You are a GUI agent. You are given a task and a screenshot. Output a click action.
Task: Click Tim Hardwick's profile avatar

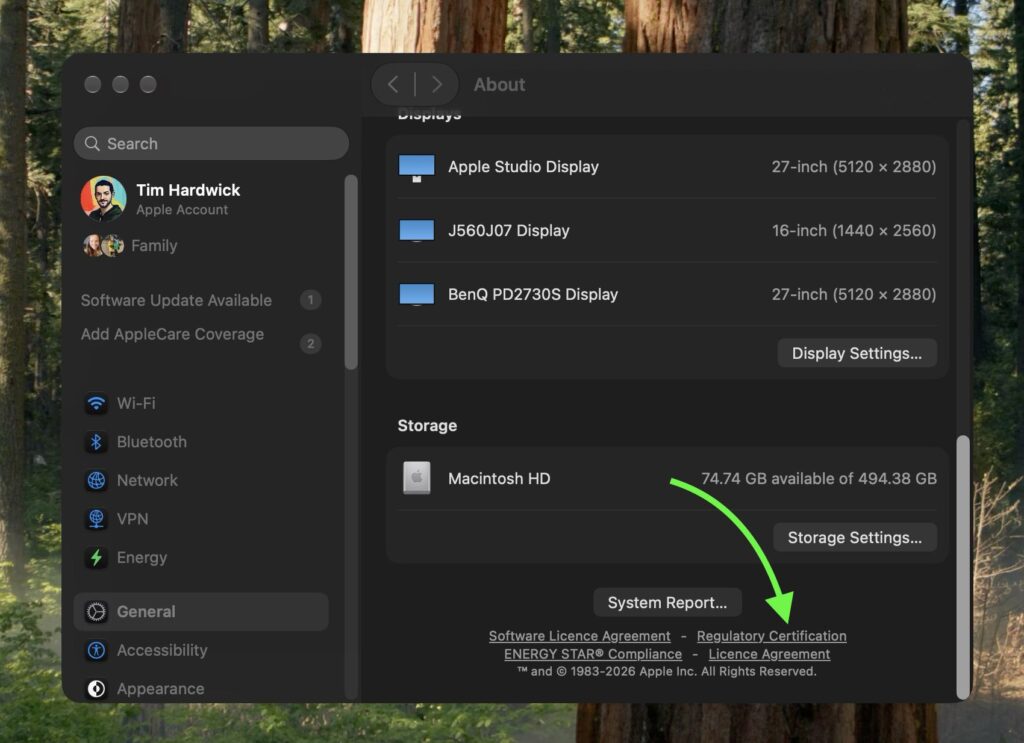pos(103,198)
